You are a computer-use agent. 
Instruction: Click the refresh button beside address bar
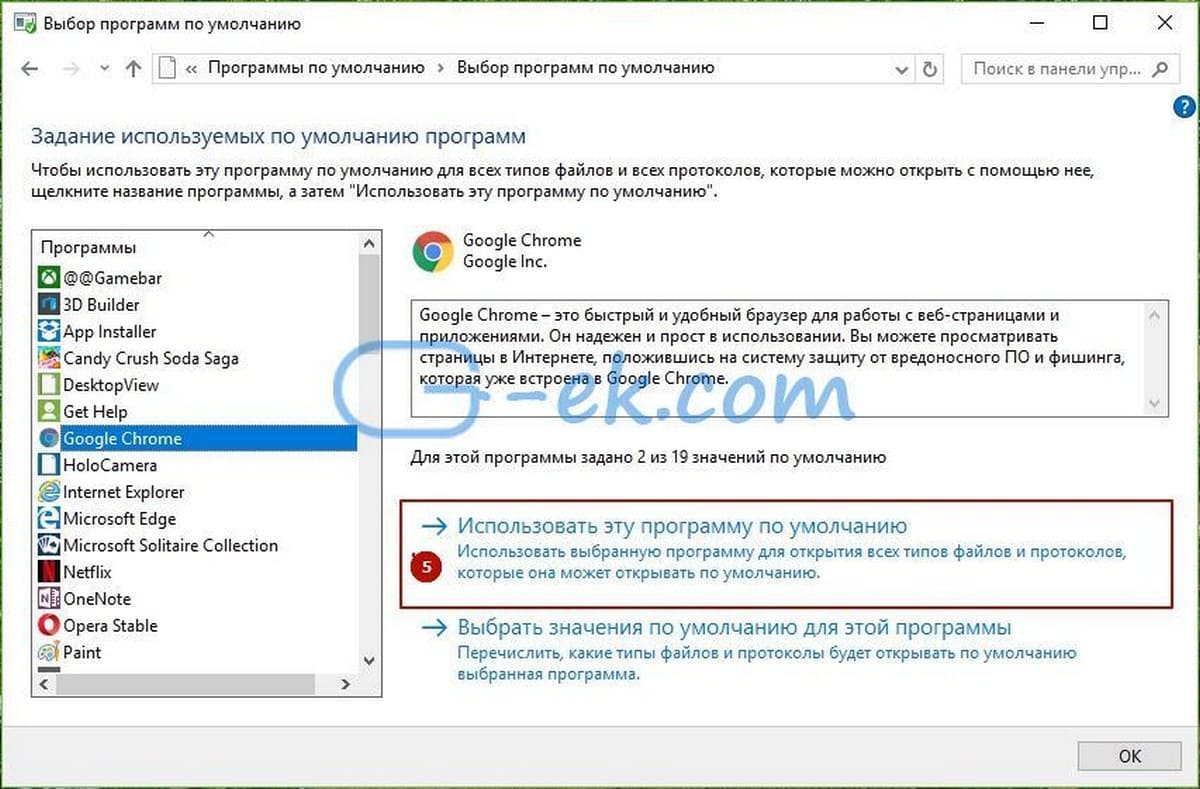pos(930,69)
